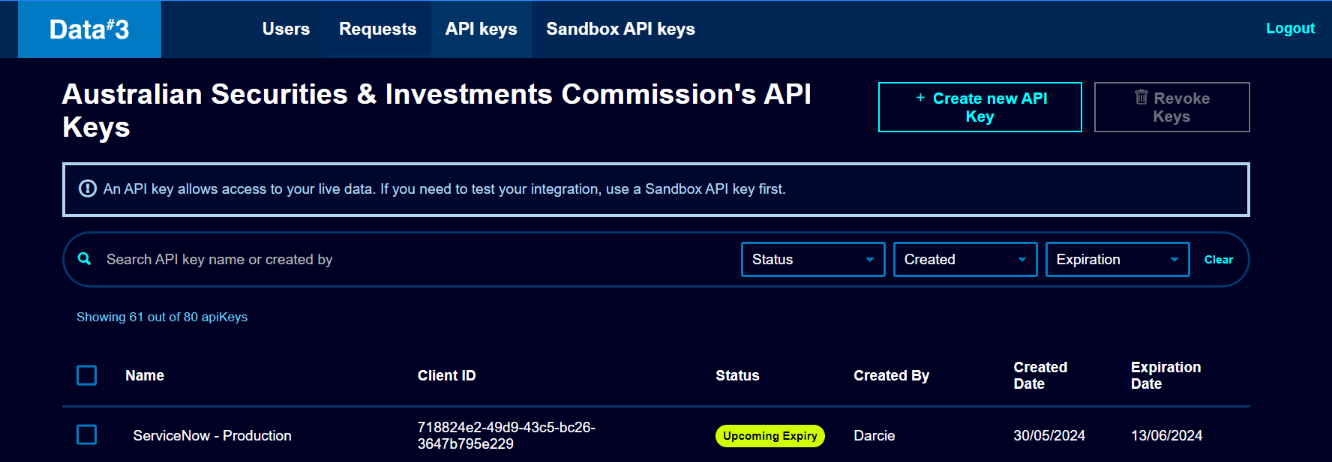This screenshot has width=1332, height=462.
Task: Sort by the Name column header
Action: click(145, 375)
